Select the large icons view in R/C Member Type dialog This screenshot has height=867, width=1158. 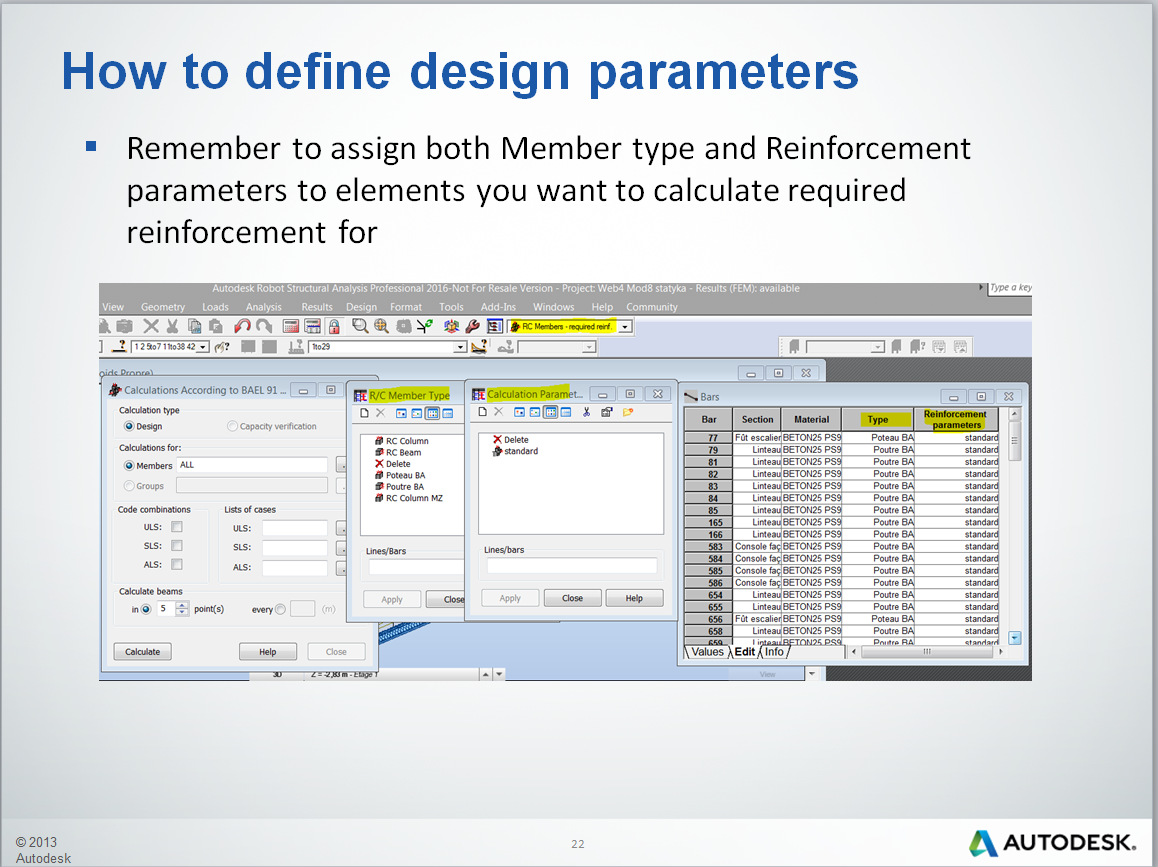tap(400, 413)
